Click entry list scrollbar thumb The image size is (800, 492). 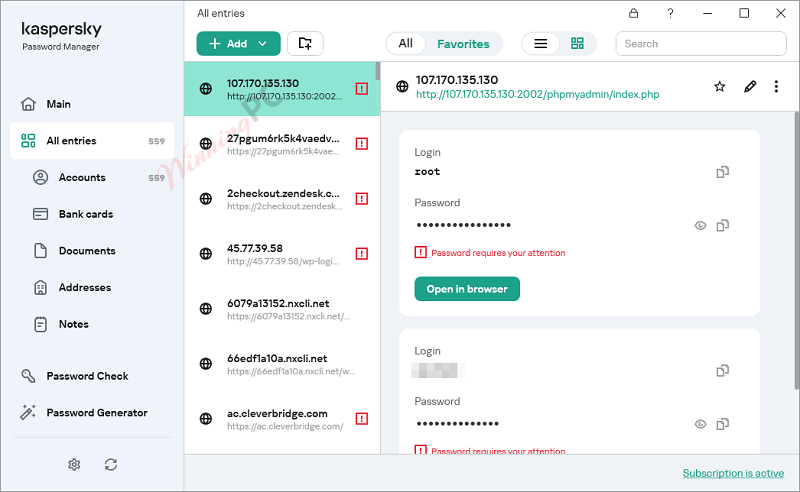point(378,71)
